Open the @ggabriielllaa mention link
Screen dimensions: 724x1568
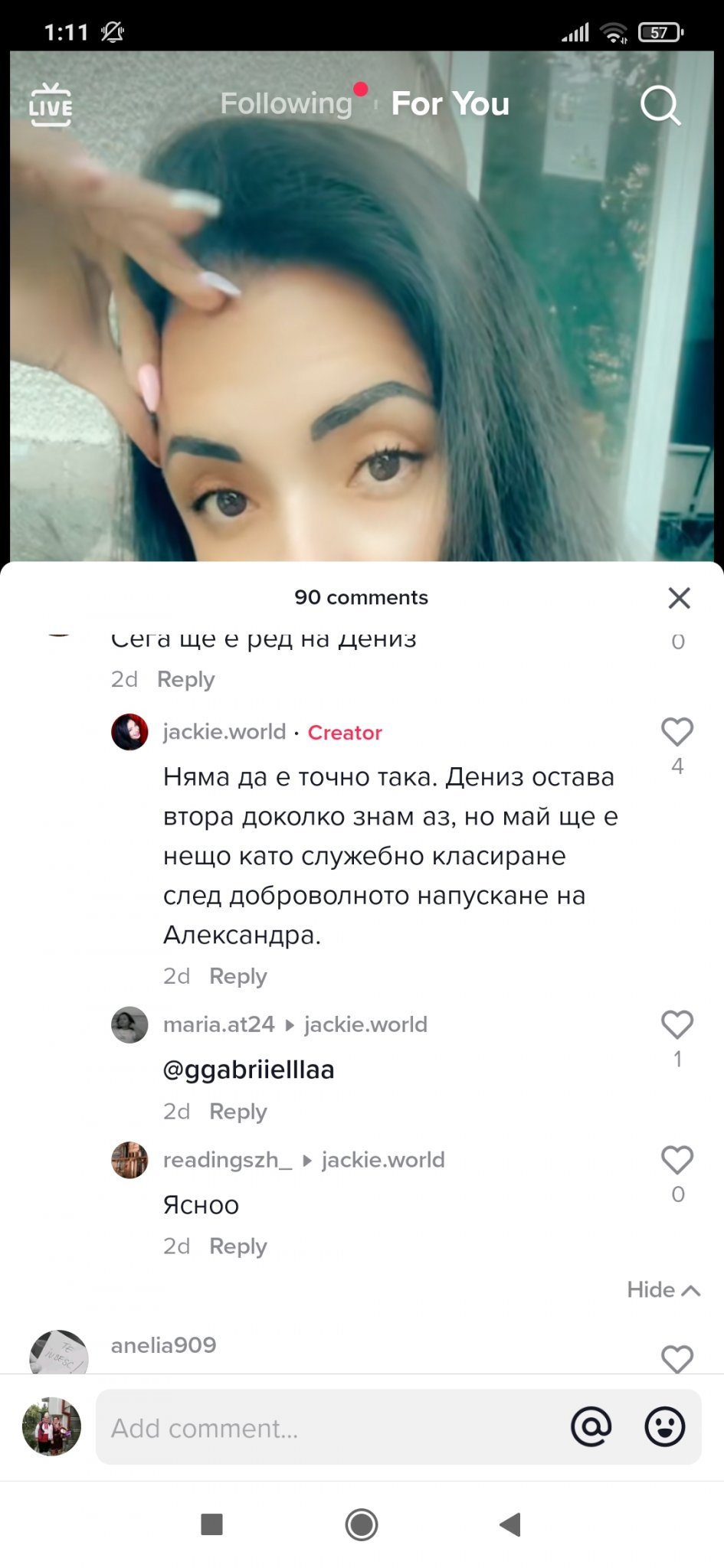(248, 1070)
